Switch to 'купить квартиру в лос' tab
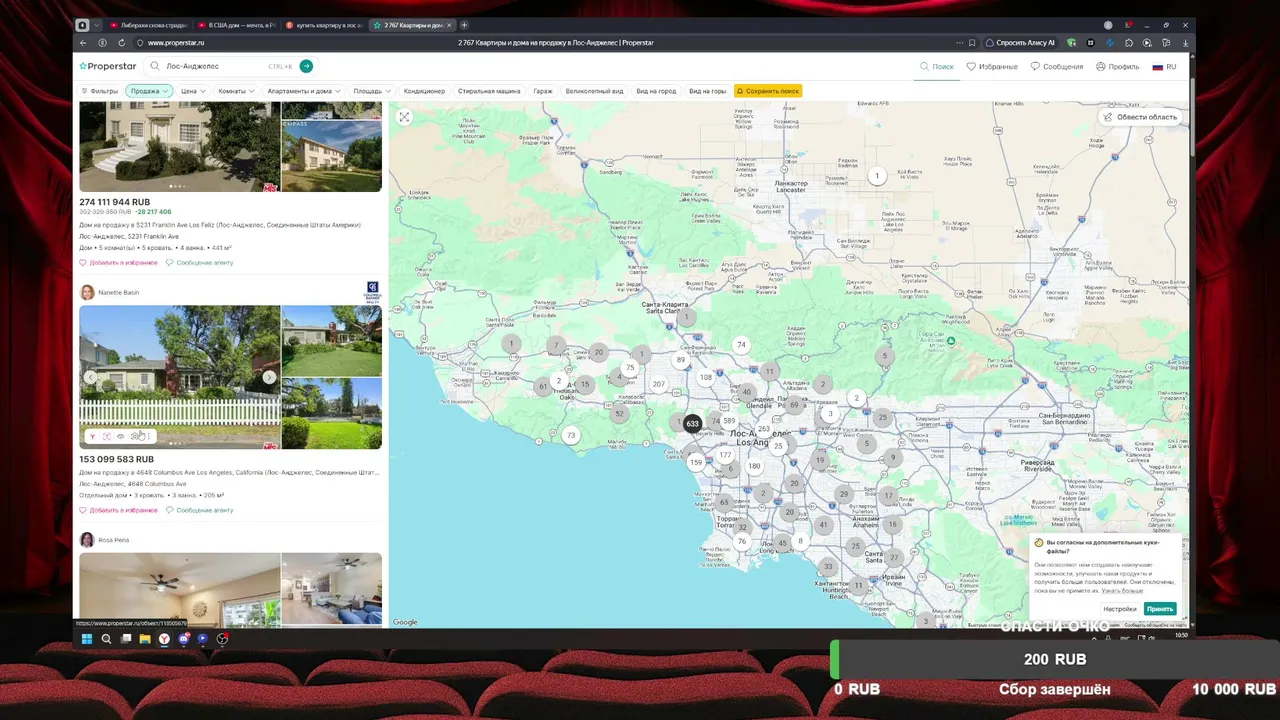This screenshot has height=720, width=1280. click(x=324, y=25)
